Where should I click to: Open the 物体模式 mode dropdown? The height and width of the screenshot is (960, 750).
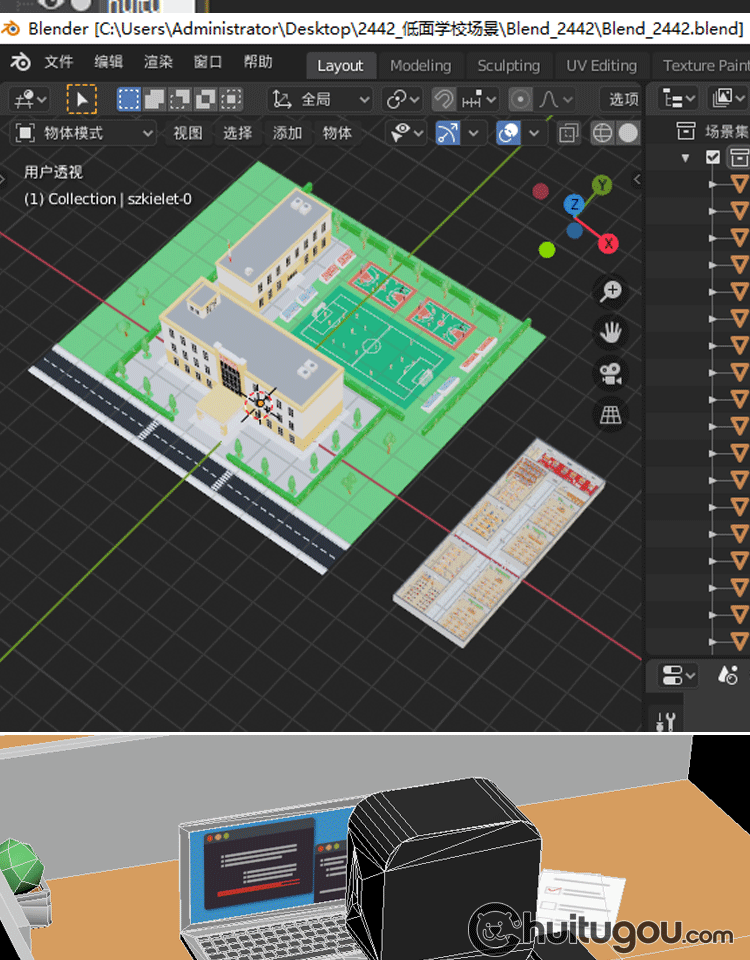click(x=83, y=133)
